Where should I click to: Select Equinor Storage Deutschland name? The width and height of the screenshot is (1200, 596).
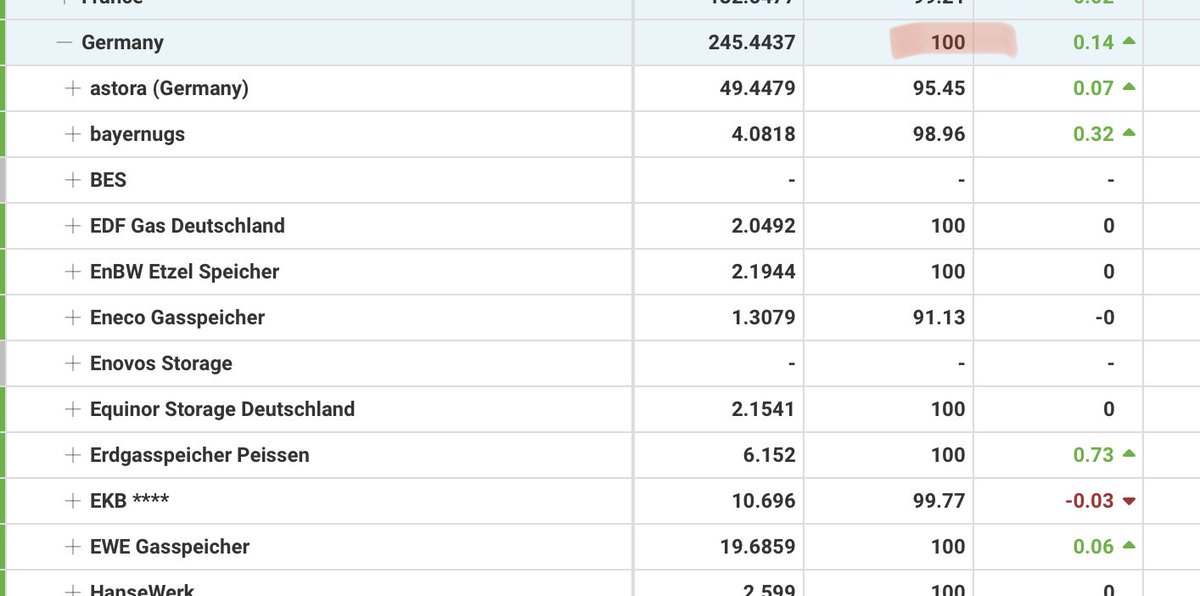tap(222, 409)
